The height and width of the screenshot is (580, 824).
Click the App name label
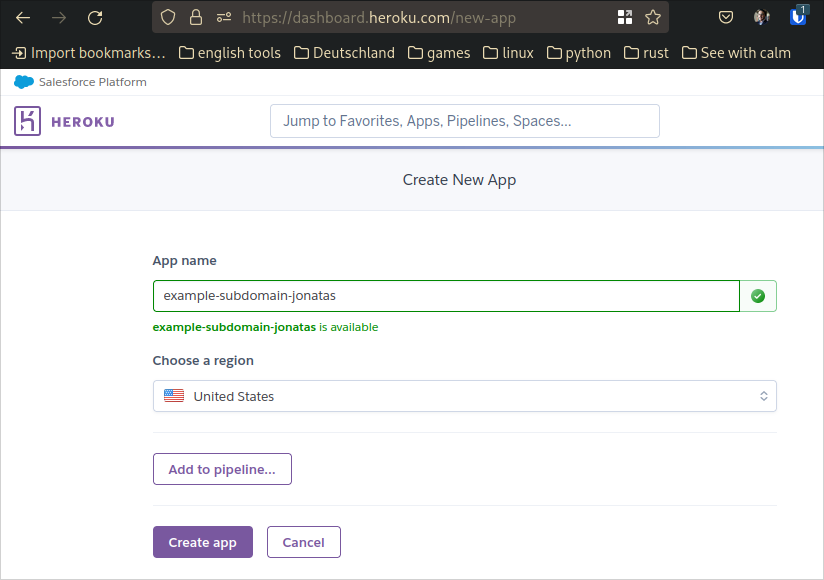point(184,261)
